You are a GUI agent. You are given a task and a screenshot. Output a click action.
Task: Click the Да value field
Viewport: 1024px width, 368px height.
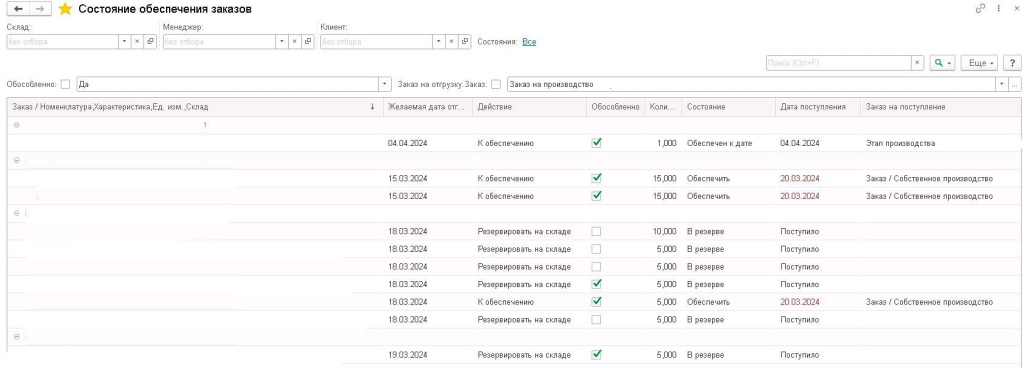(227, 85)
